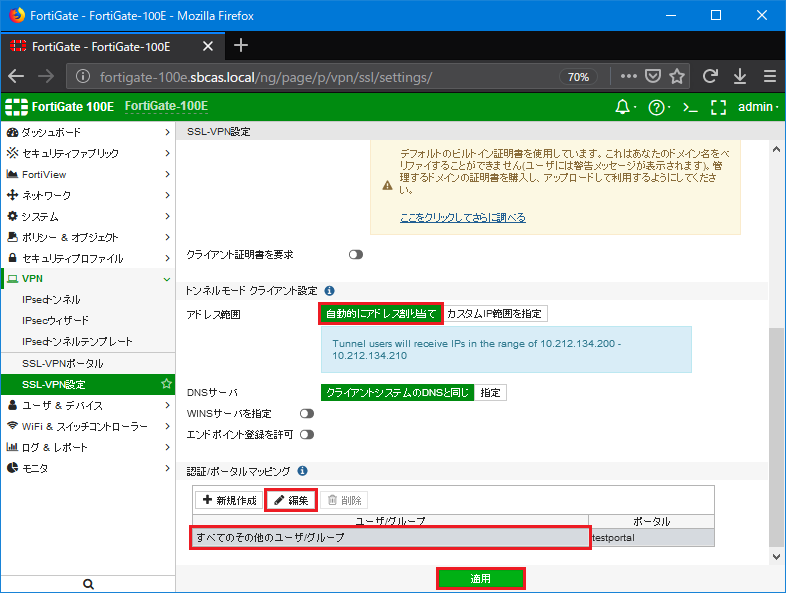
Task: Expand the セキュリティプロファイル menu
Action: [x=88, y=259]
